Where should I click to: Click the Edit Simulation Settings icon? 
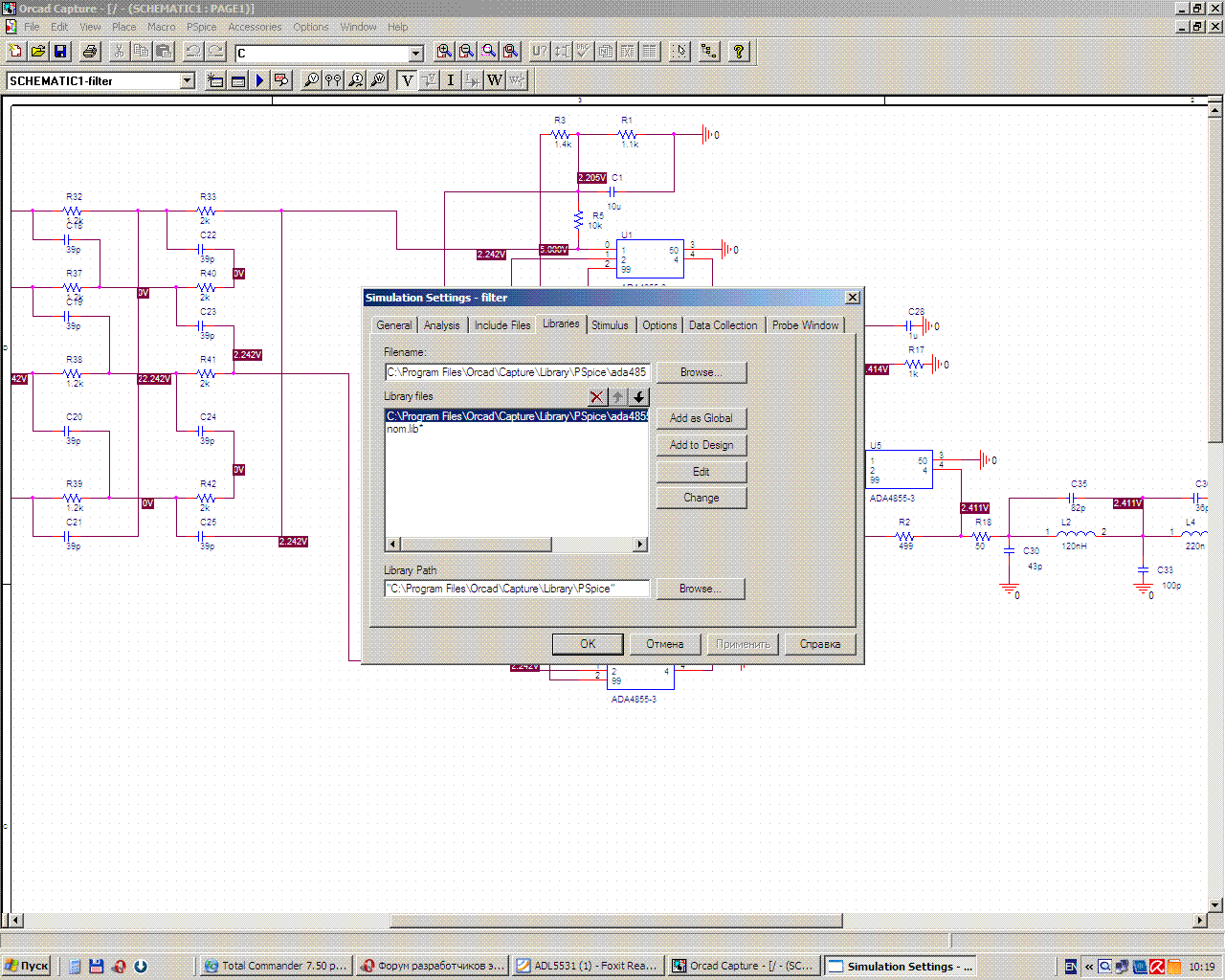pos(237,80)
